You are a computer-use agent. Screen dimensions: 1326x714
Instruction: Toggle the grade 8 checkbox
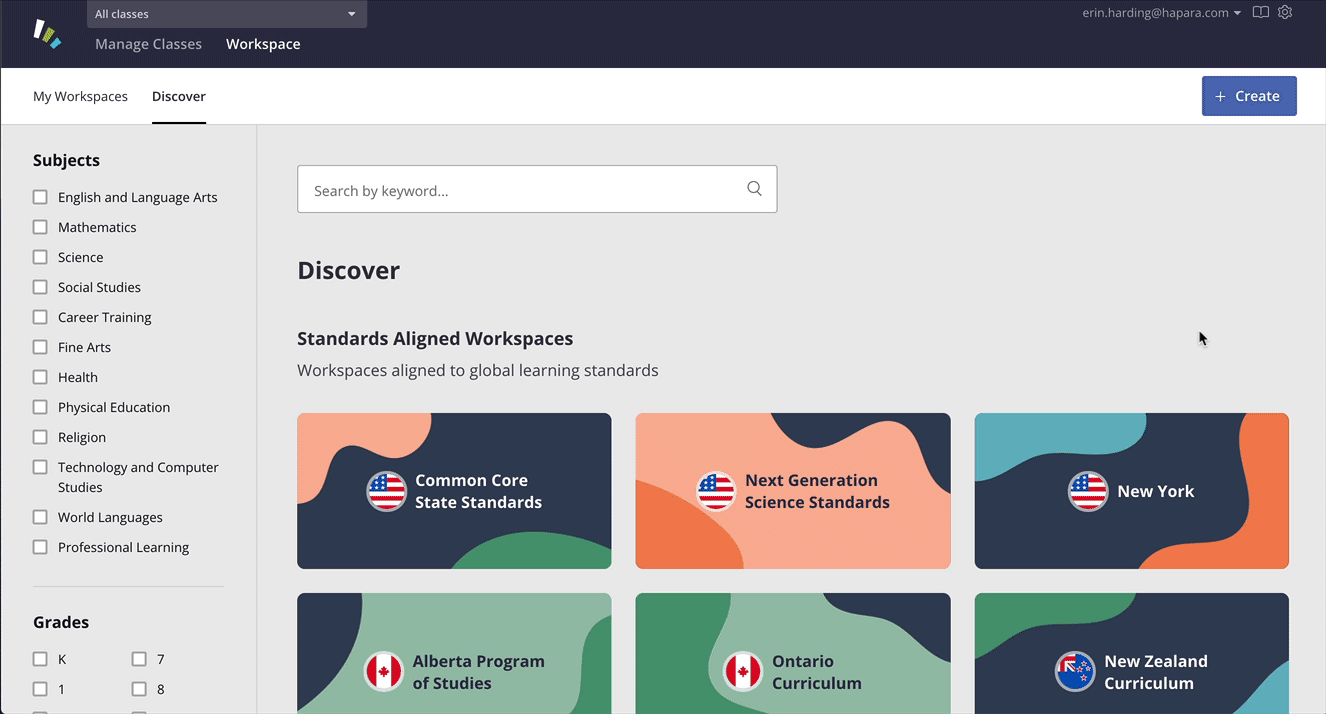pyautogui.click(x=139, y=689)
